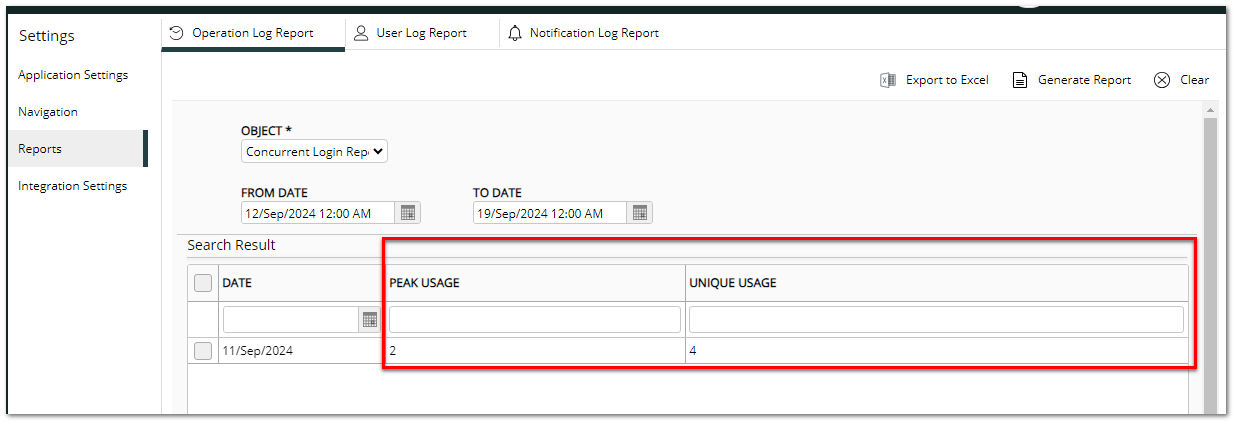
Task: Check the 11/Sep/2024 row checkbox
Action: pyautogui.click(x=203, y=351)
